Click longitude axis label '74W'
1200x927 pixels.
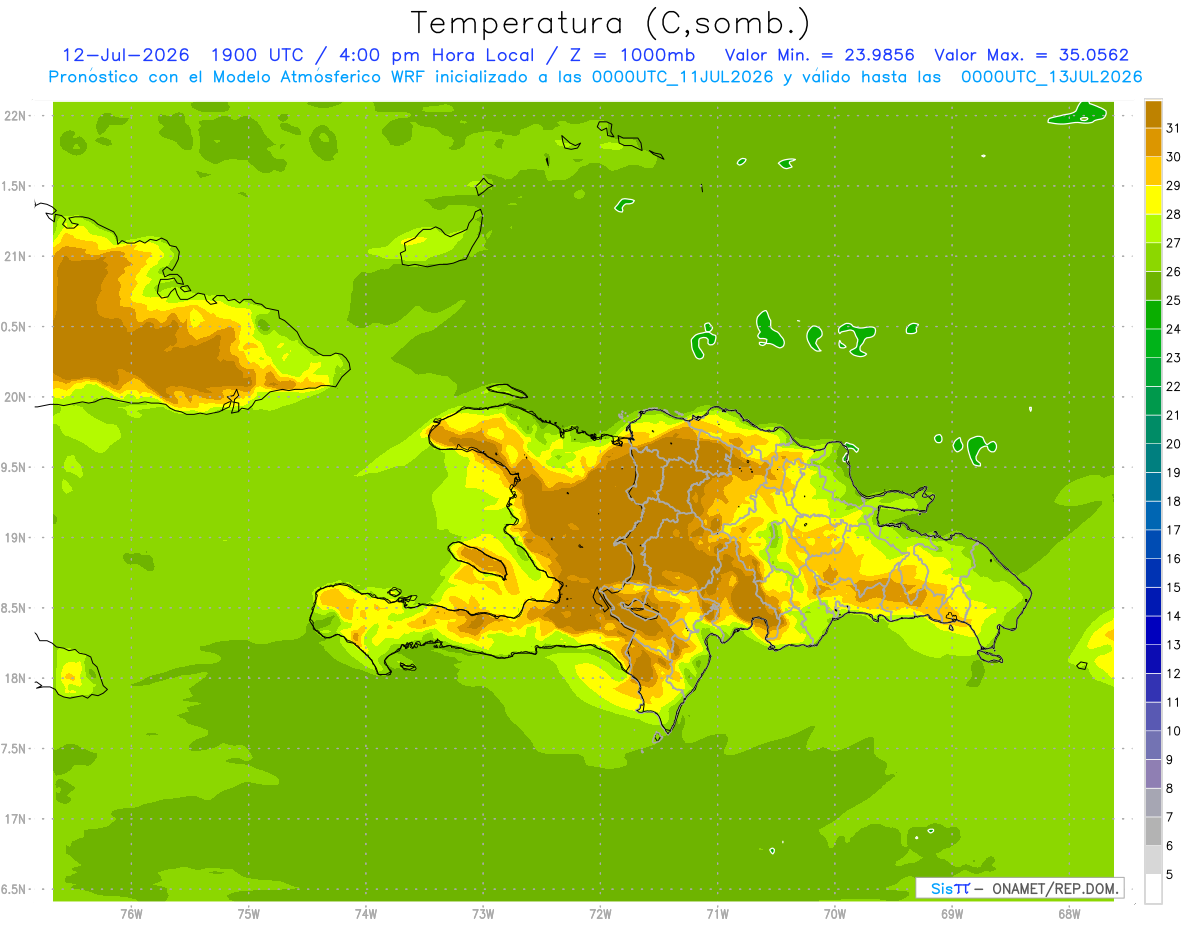pos(365,913)
